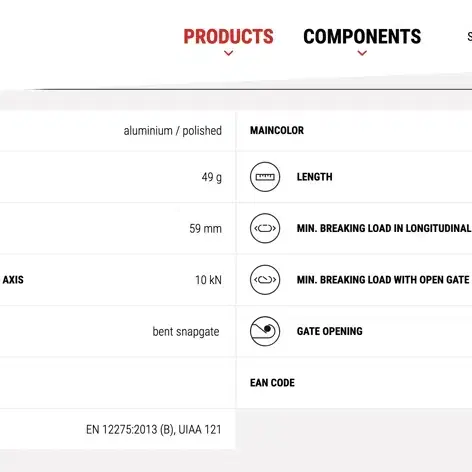Click the open gate breaking load icon
The width and height of the screenshot is (472, 472).
[x=265, y=280]
